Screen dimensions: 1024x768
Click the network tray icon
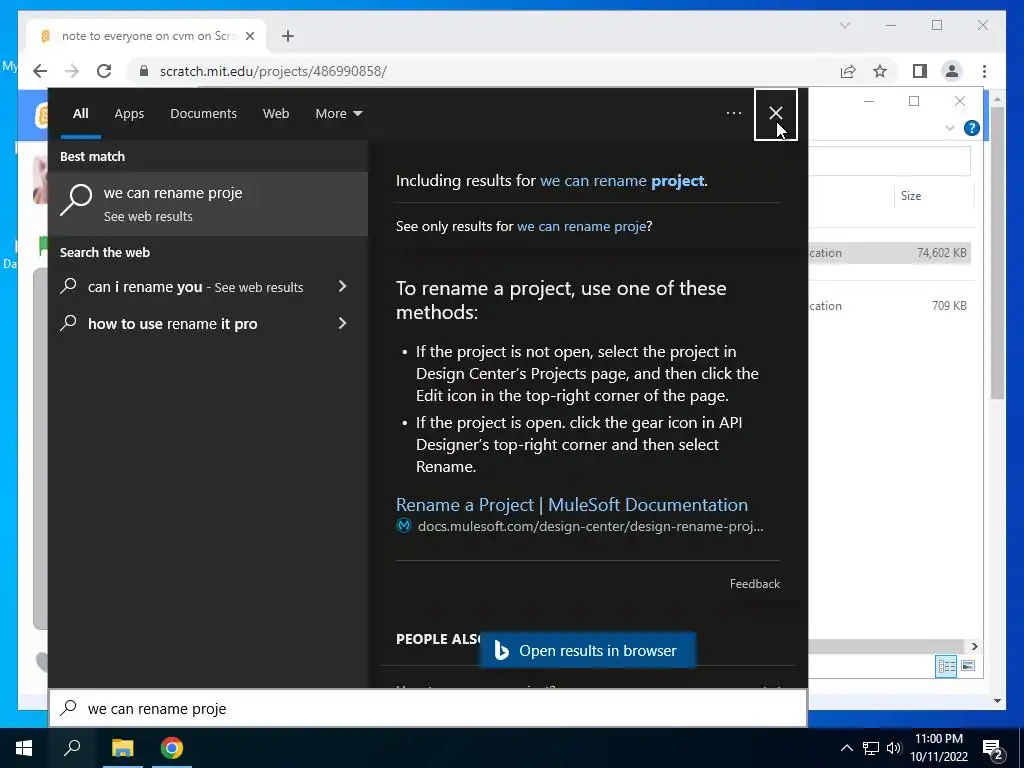tap(871, 748)
